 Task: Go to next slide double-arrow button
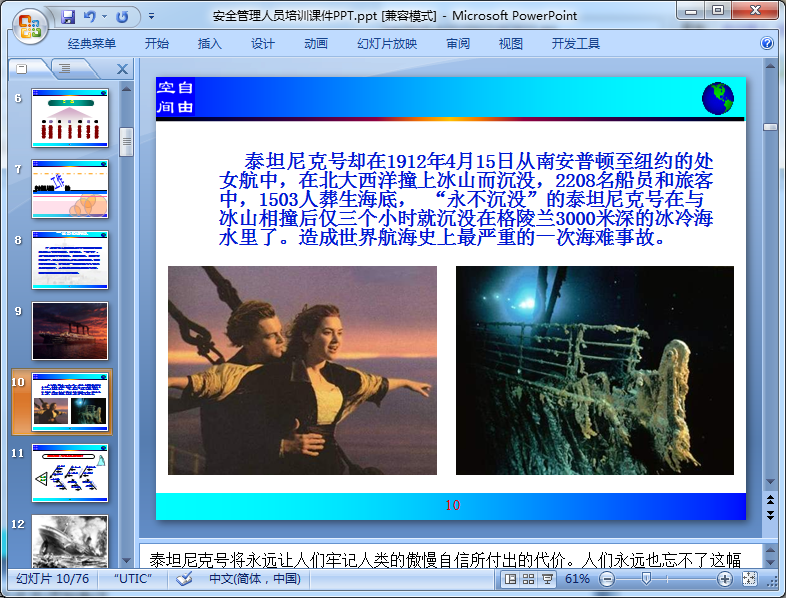770,515
